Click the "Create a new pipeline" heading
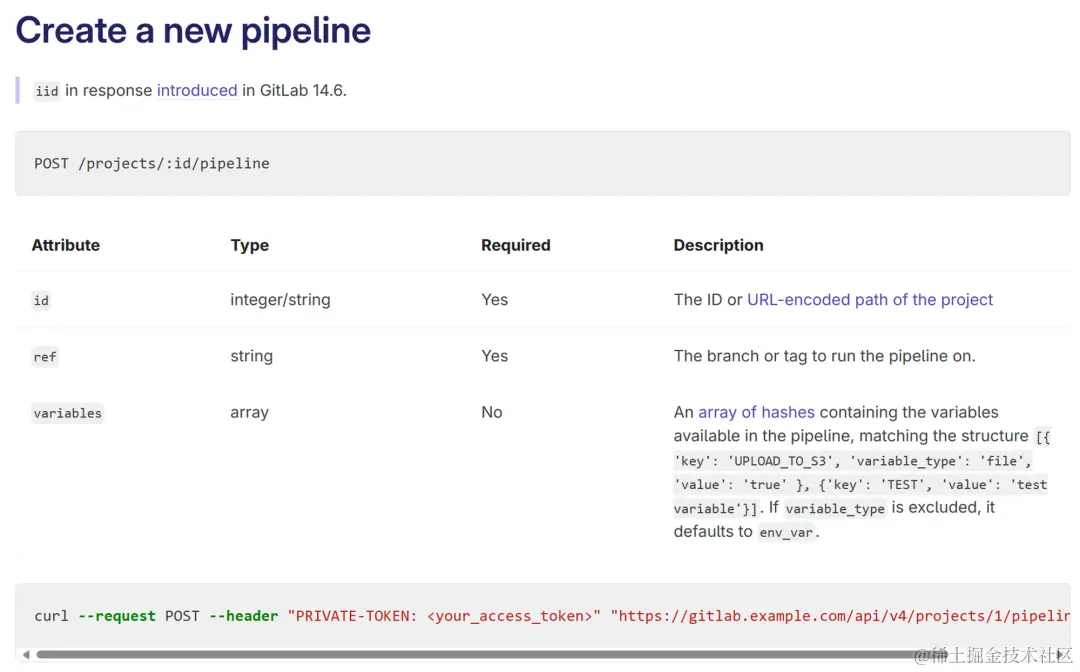Screen dimensions: 1080x672 click(193, 30)
